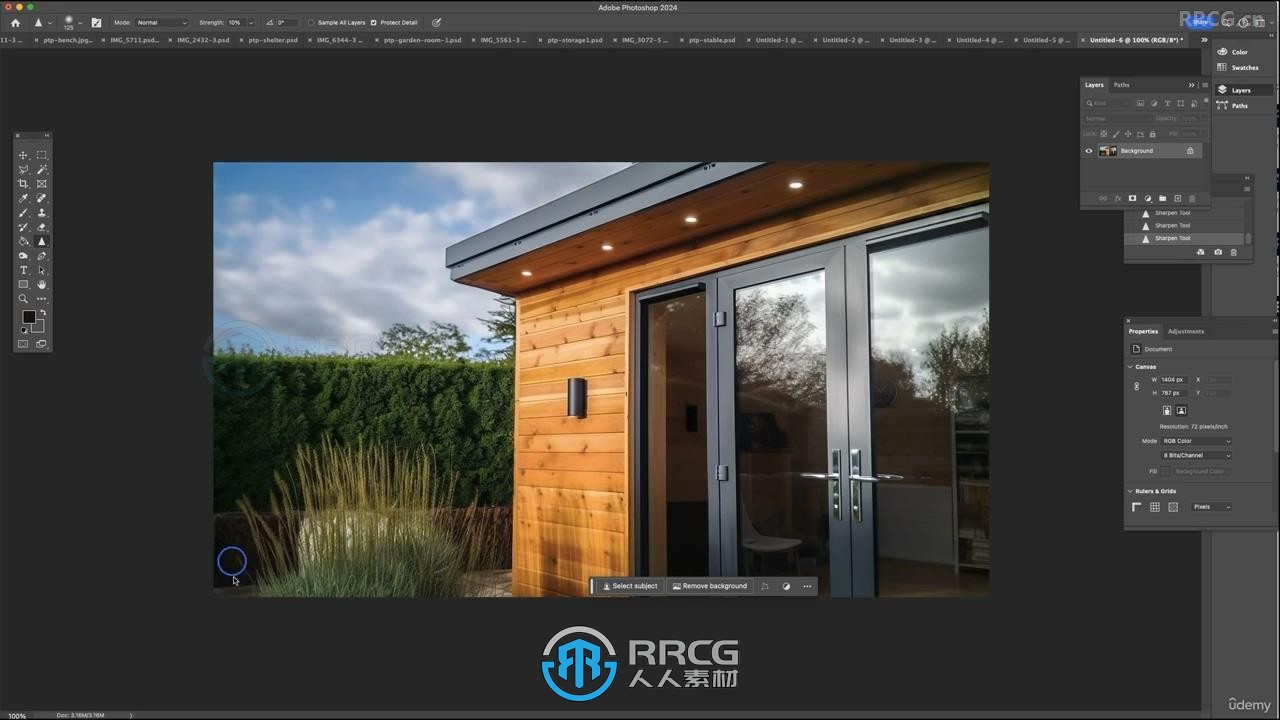Open the brush preset picker dropdown
The image size is (1280, 720).
point(80,22)
